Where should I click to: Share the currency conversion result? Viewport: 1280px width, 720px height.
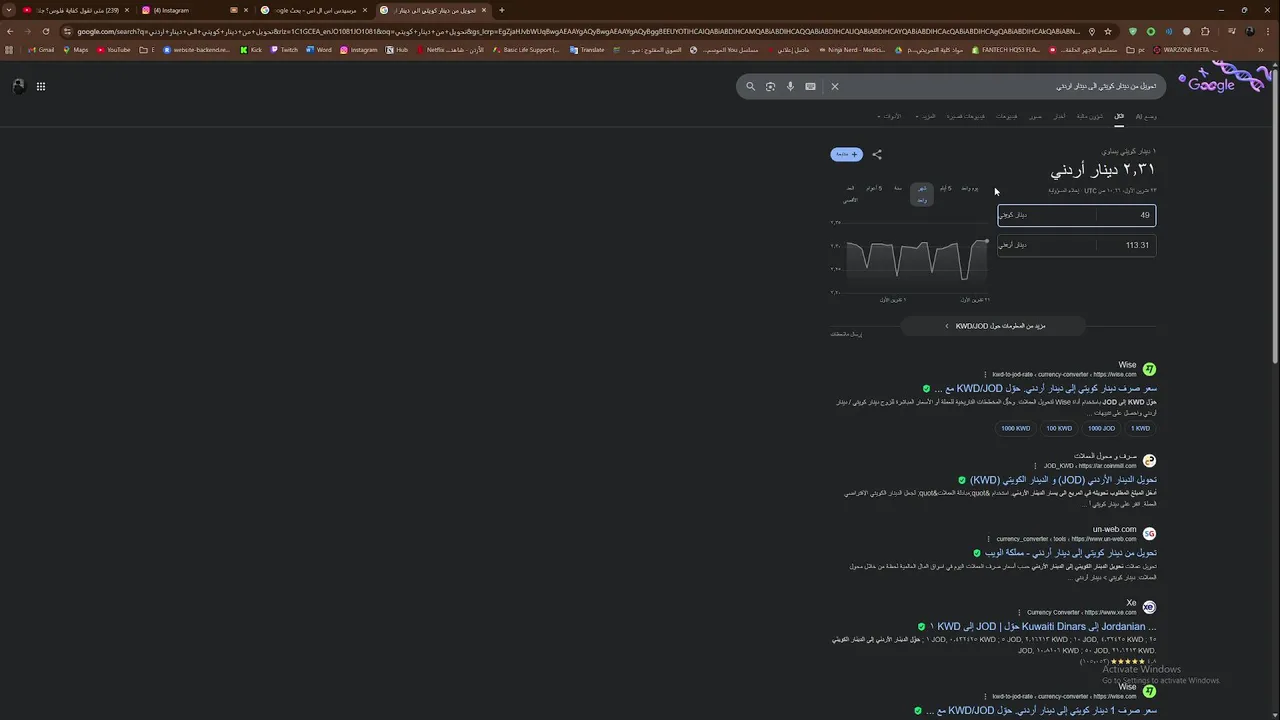point(877,154)
